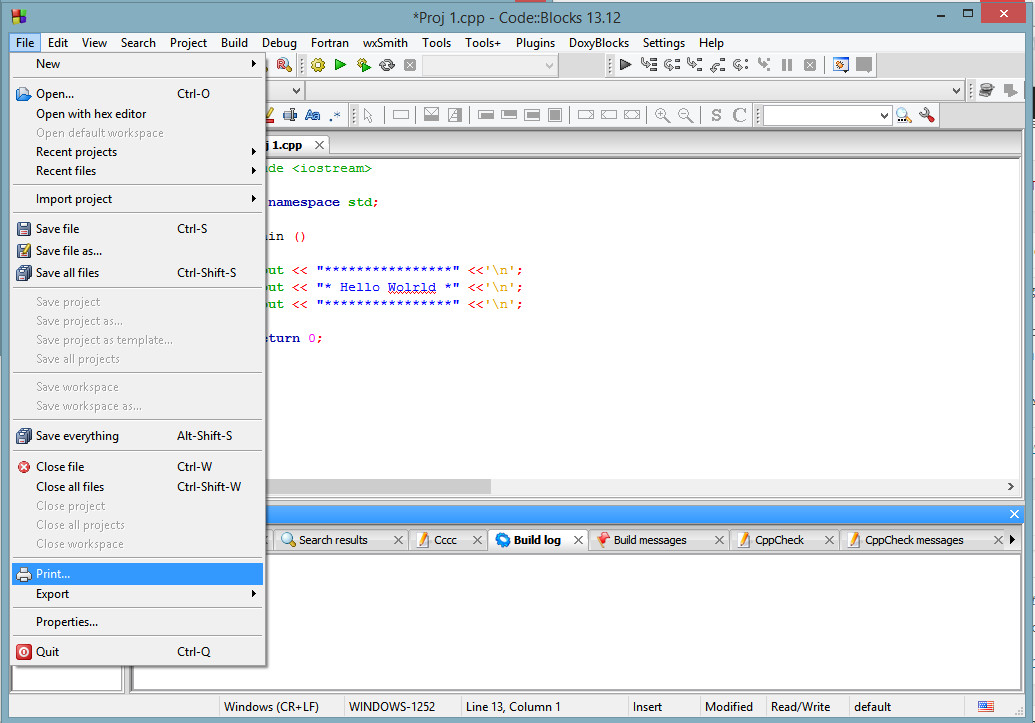The width and height of the screenshot is (1035, 723).
Task: Click WINDOWS-1252 encoding in status bar
Action: point(392,706)
